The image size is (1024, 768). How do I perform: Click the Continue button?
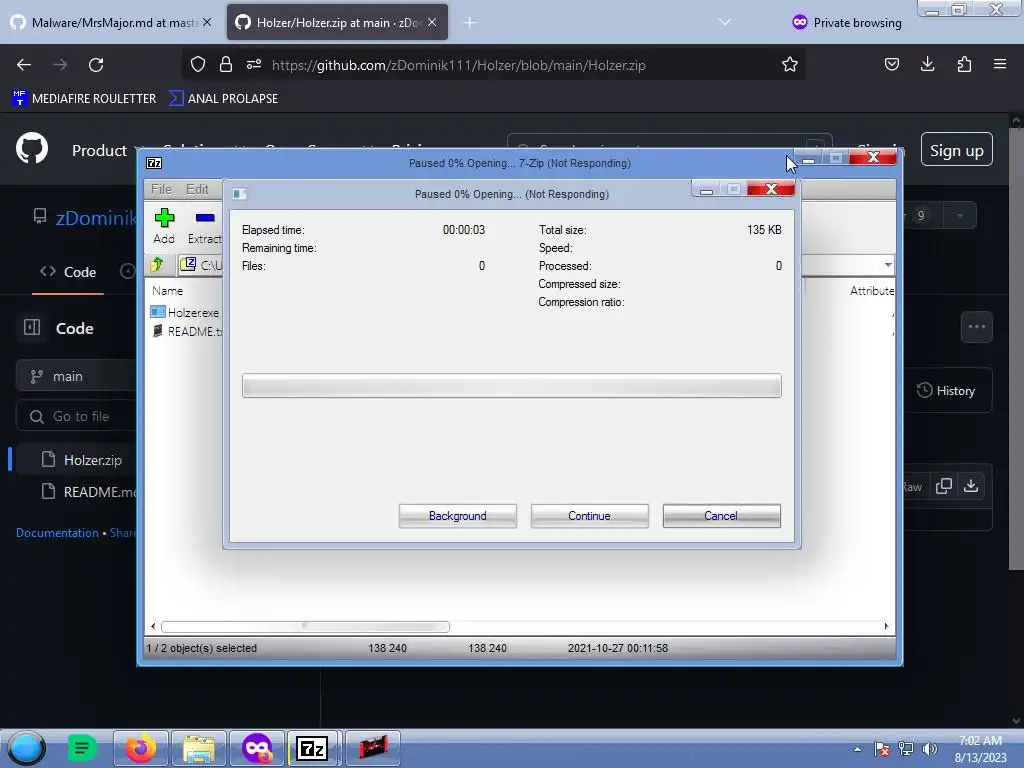tap(589, 516)
